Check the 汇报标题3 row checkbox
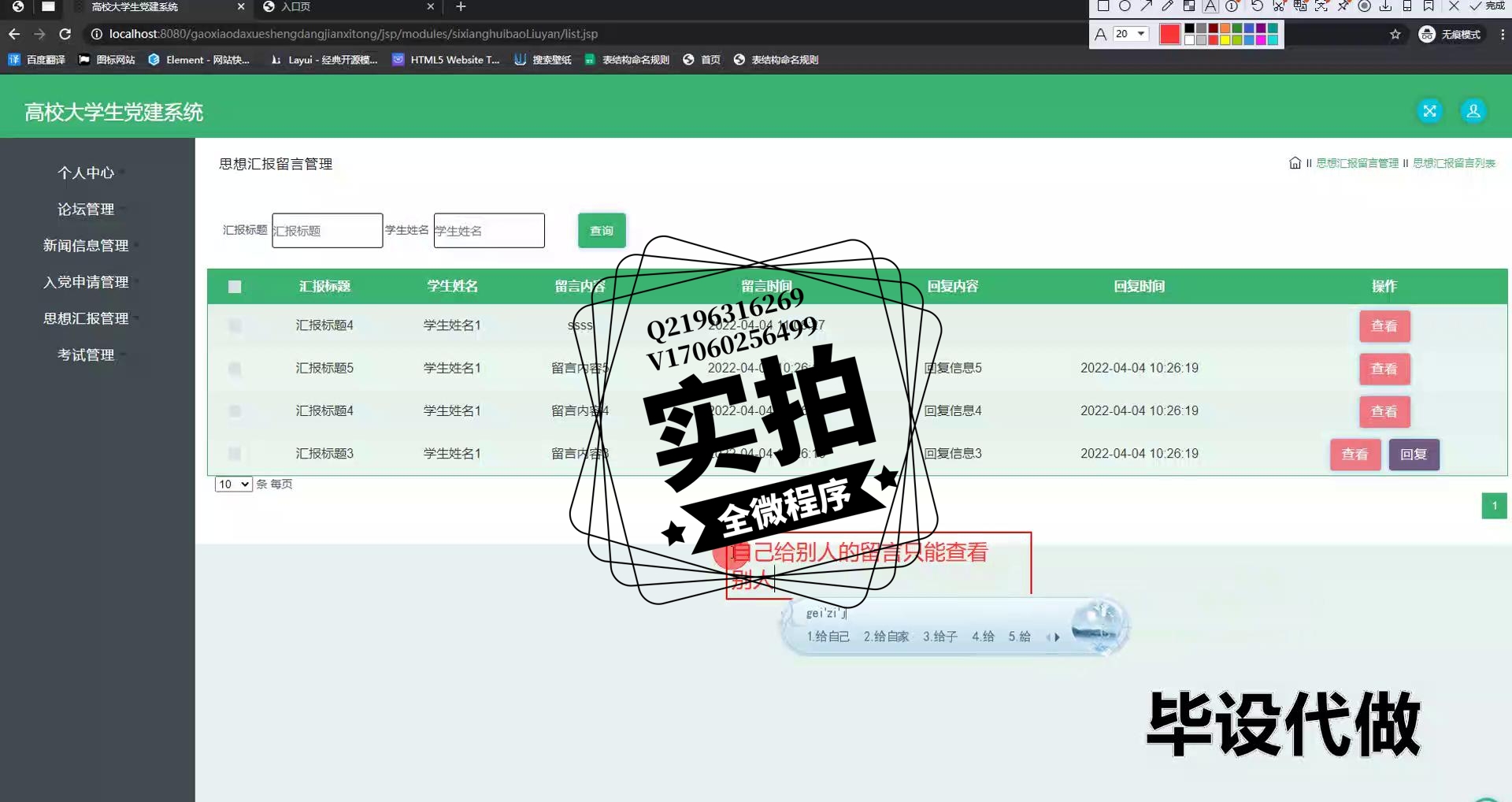Image resolution: width=1512 pixels, height=802 pixels. (235, 453)
